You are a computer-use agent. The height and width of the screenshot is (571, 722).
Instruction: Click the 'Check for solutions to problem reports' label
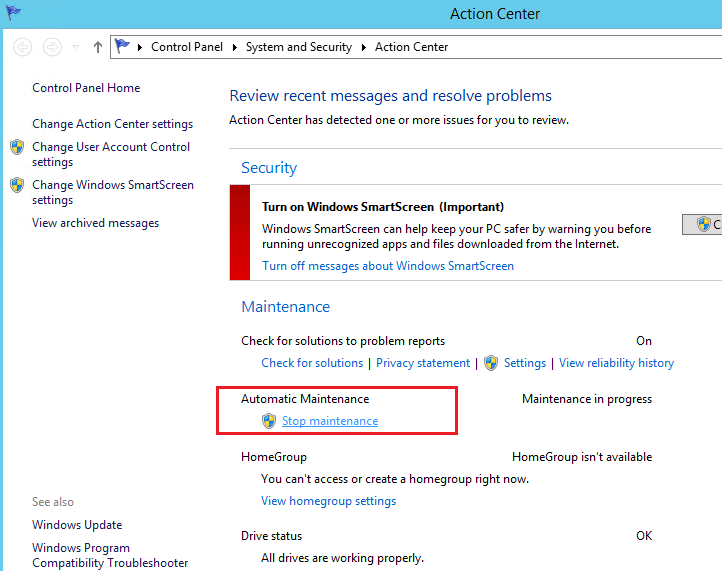(343, 341)
